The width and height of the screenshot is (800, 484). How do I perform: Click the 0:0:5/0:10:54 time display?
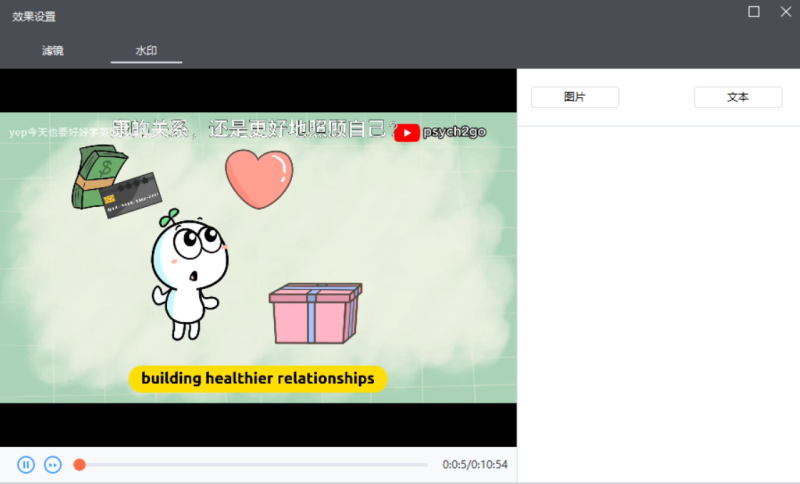coord(475,464)
